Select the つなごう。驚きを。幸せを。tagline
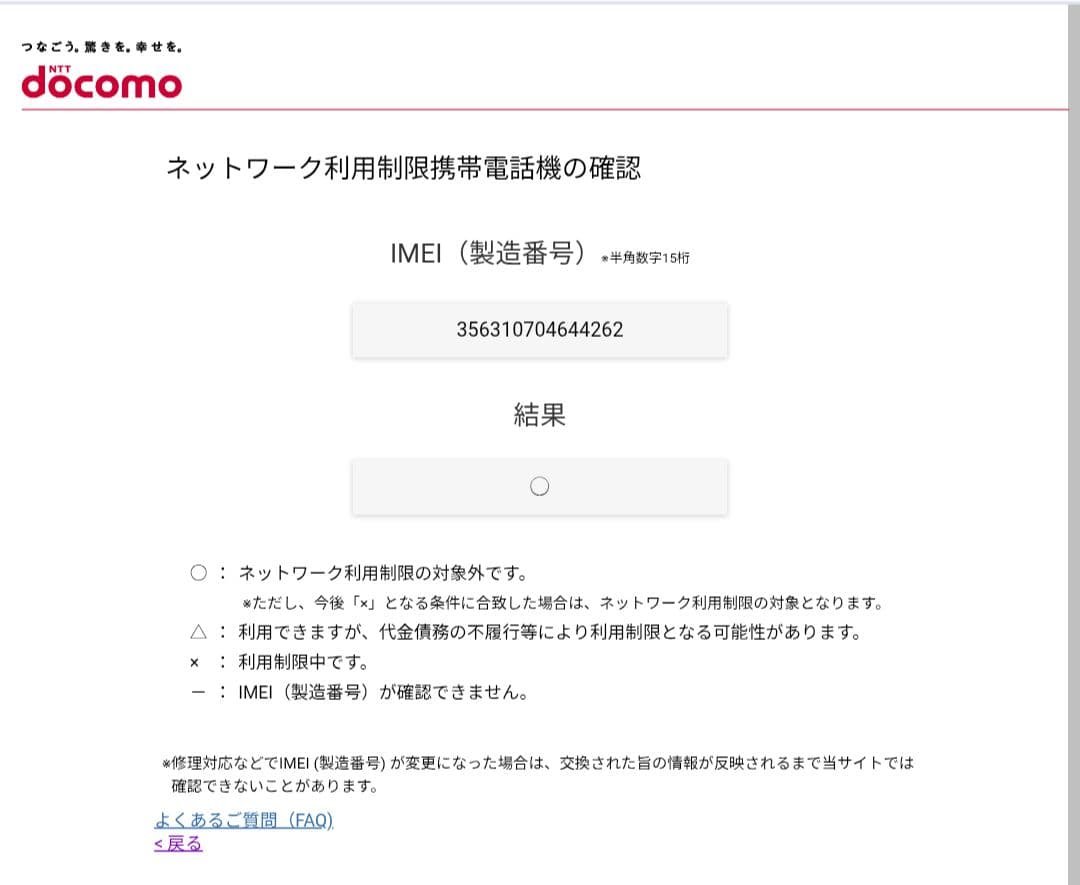1080x885 pixels. pyautogui.click(x=104, y=45)
